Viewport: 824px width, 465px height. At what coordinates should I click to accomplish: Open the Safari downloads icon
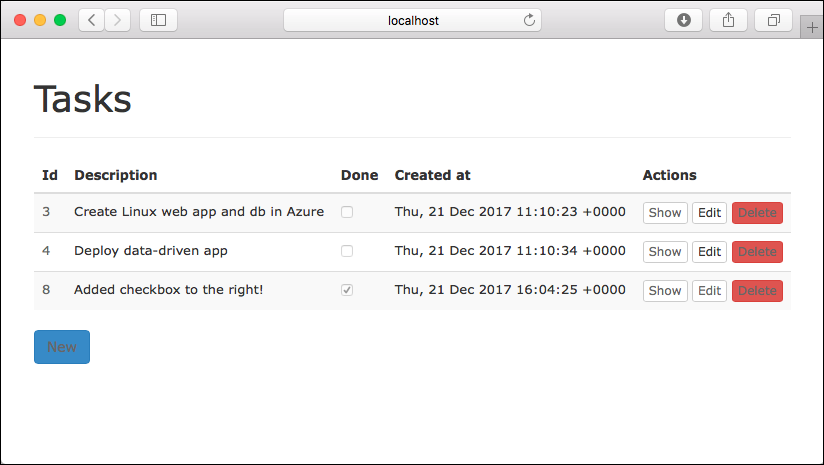[684, 20]
